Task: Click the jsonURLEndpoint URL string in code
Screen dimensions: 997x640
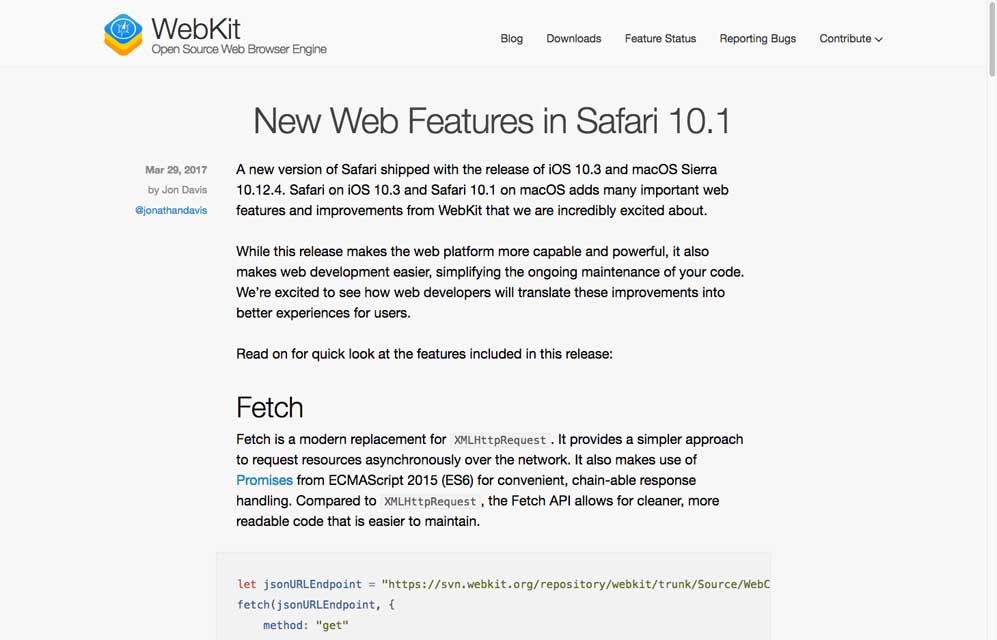Action: pyautogui.click(x=576, y=584)
